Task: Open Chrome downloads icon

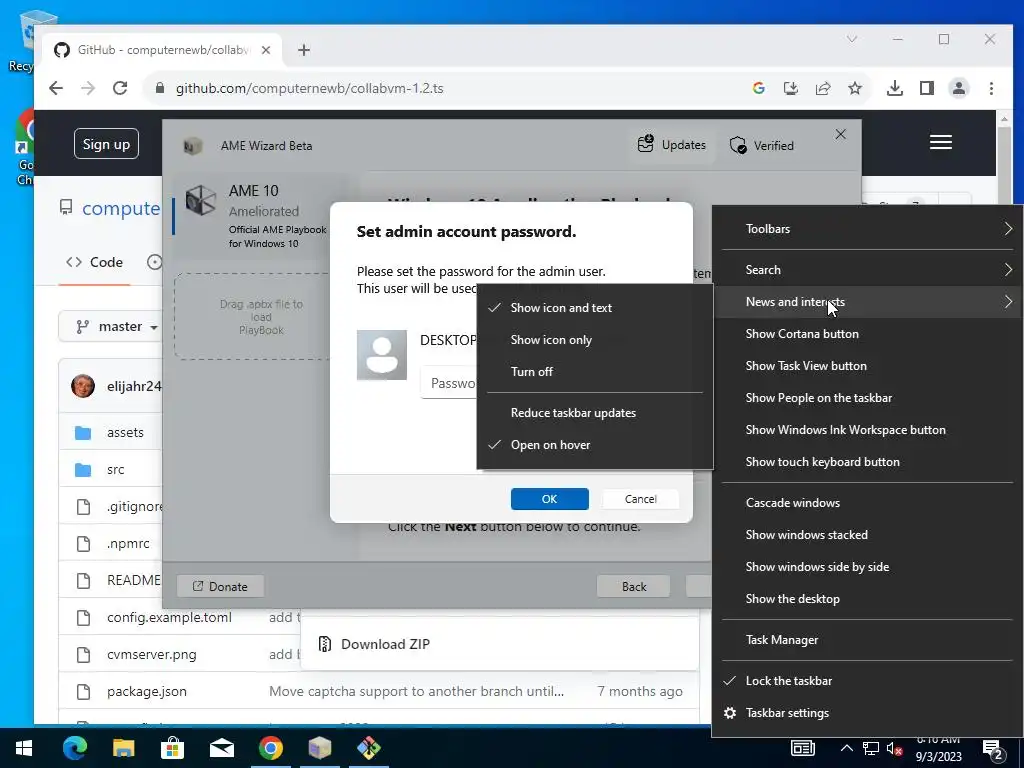Action: pyautogui.click(x=895, y=88)
